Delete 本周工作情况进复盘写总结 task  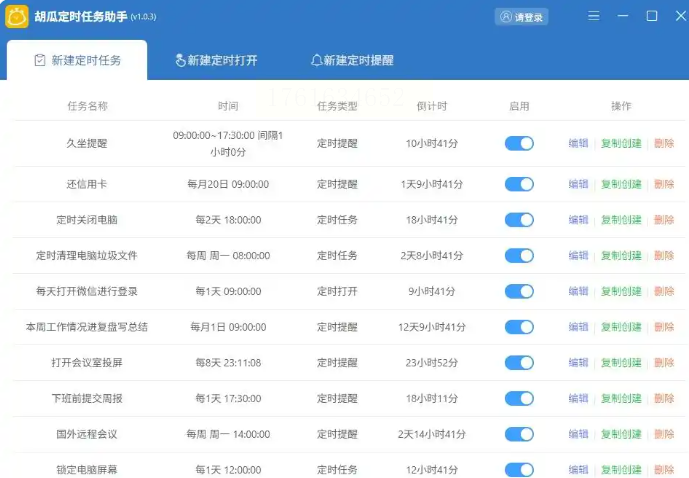pyautogui.click(x=664, y=327)
